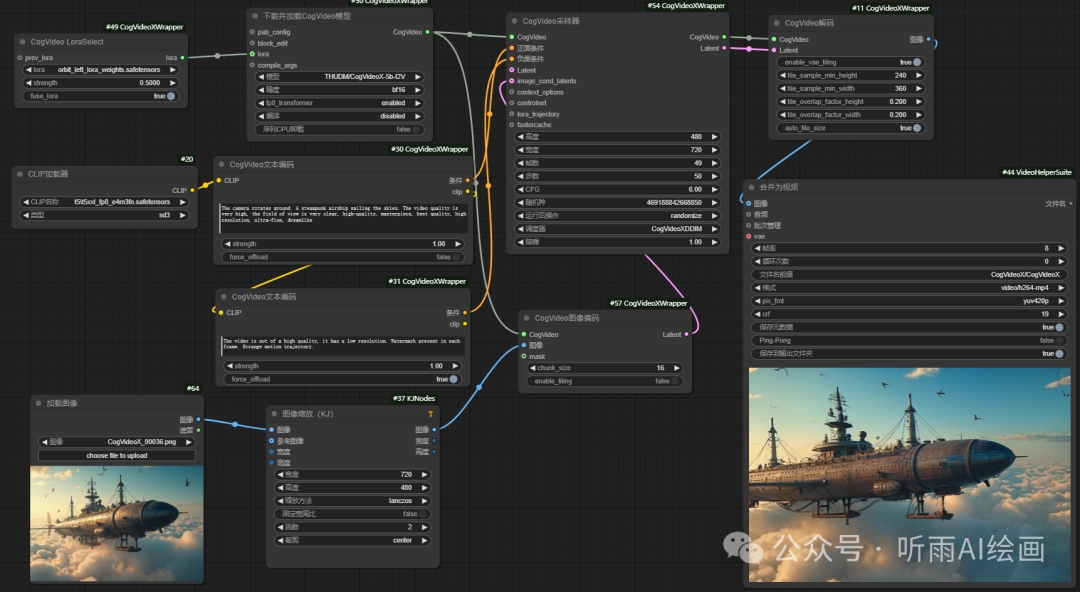Collapse the CogVideo LoraSelect node via its dot
Viewport: 1080px width, 592px height.
23,42
